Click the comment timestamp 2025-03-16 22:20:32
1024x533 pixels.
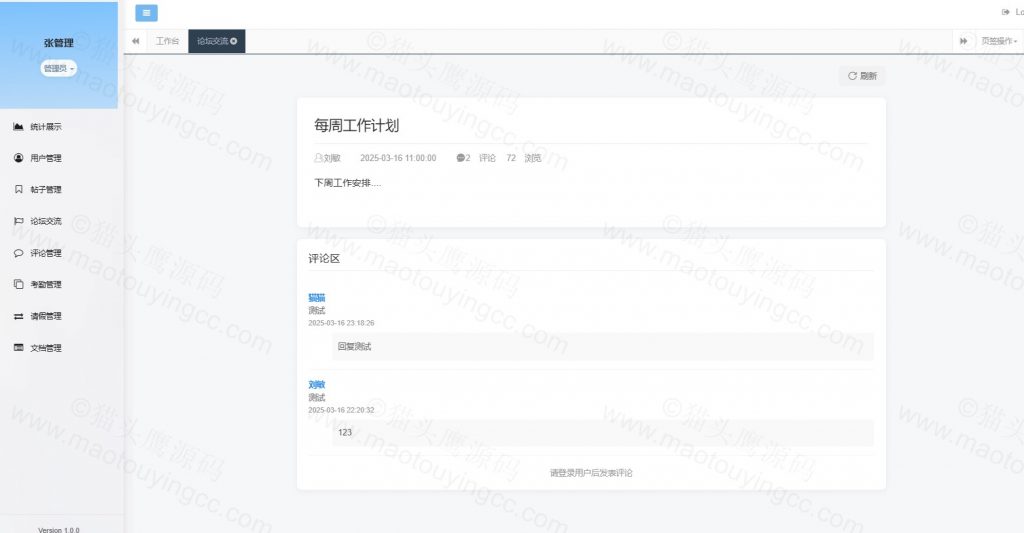tap(342, 410)
